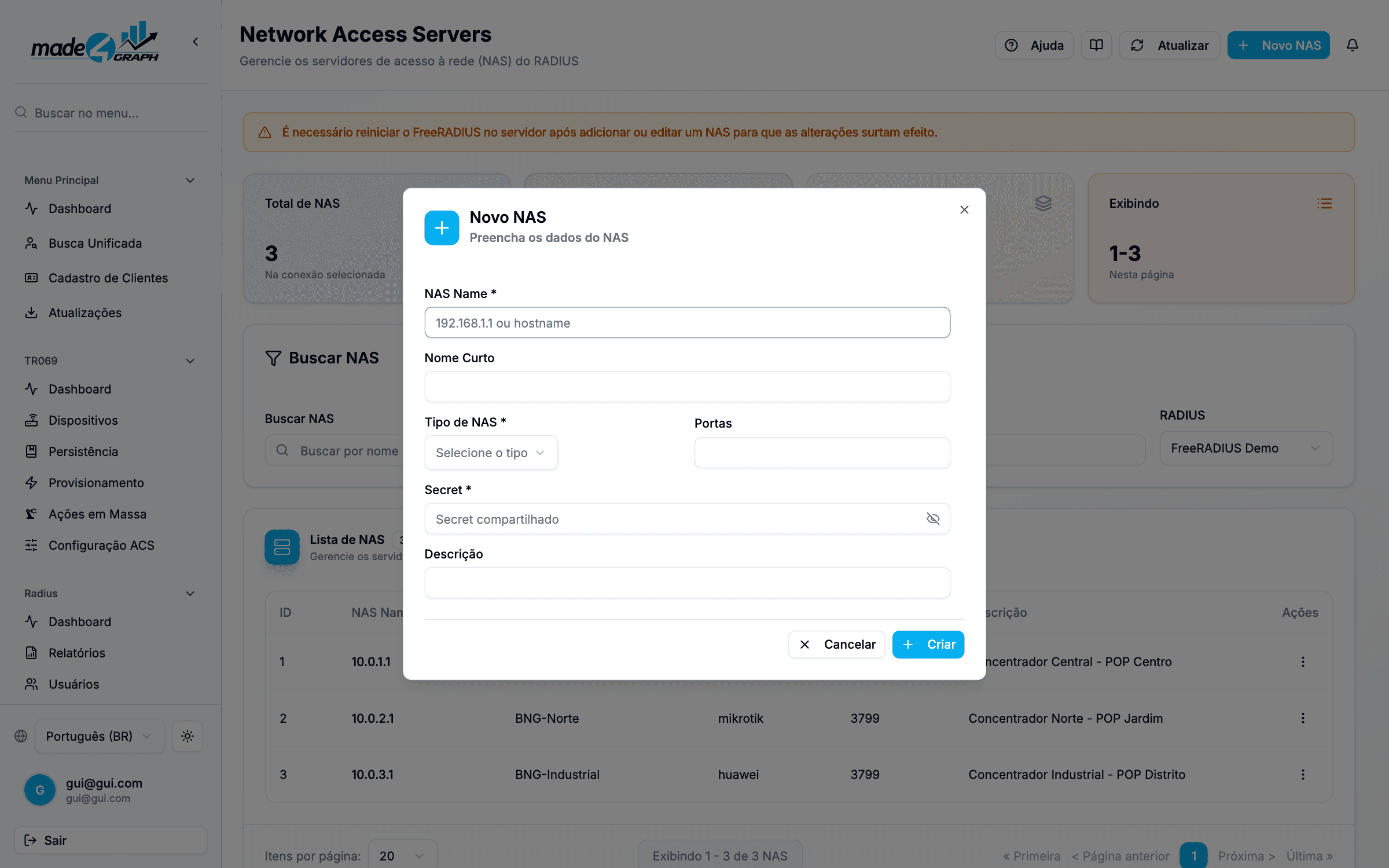Refresh list with Atualizar button
This screenshot has height=868, width=1389.
click(1170, 45)
